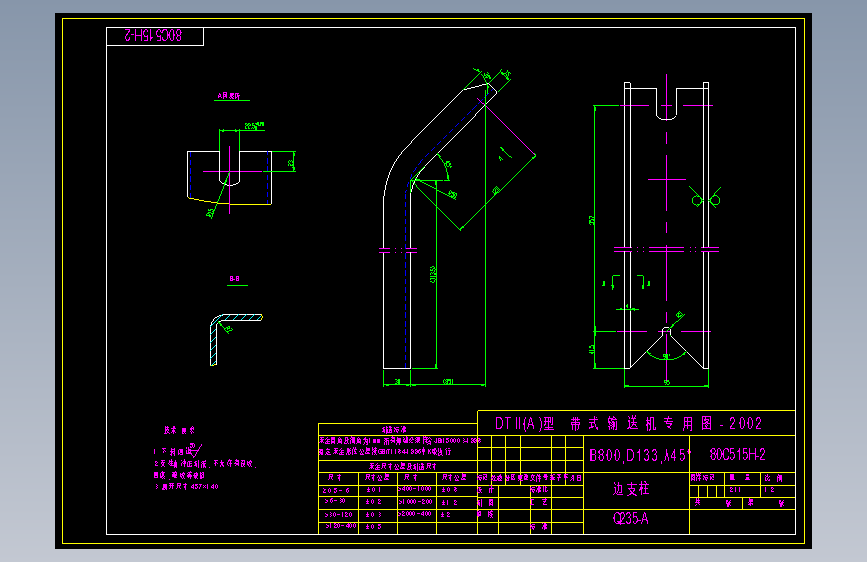Click the 90° angle arc in the V-notch
Viewport: 867px width, 562px height.
pyautogui.click(x=667, y=356)
